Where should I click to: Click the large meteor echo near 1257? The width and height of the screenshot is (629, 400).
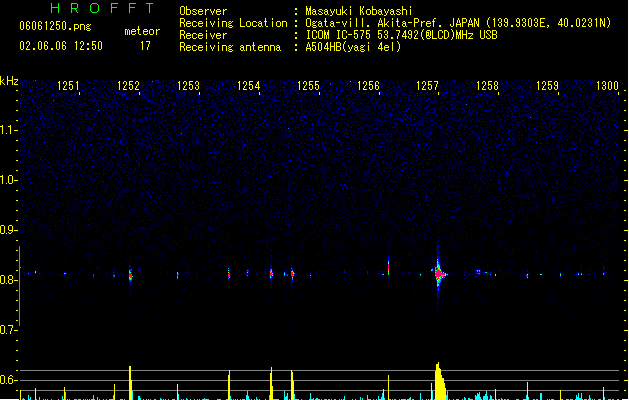439,274
